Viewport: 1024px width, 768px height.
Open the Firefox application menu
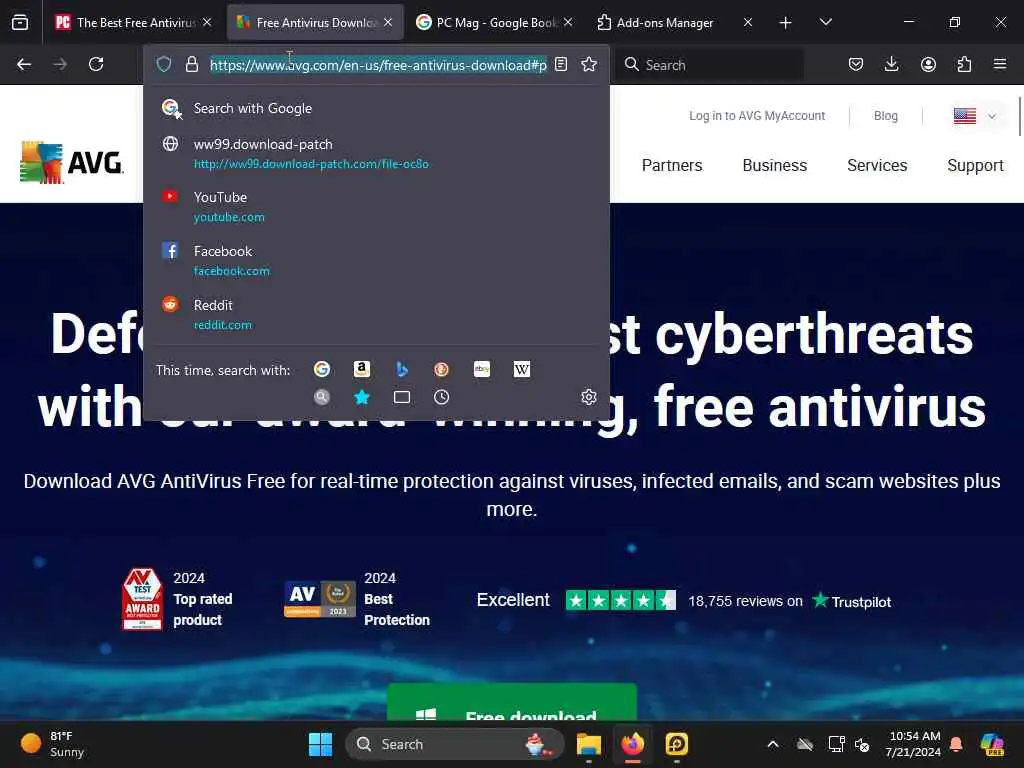[x=1000, y=64]
